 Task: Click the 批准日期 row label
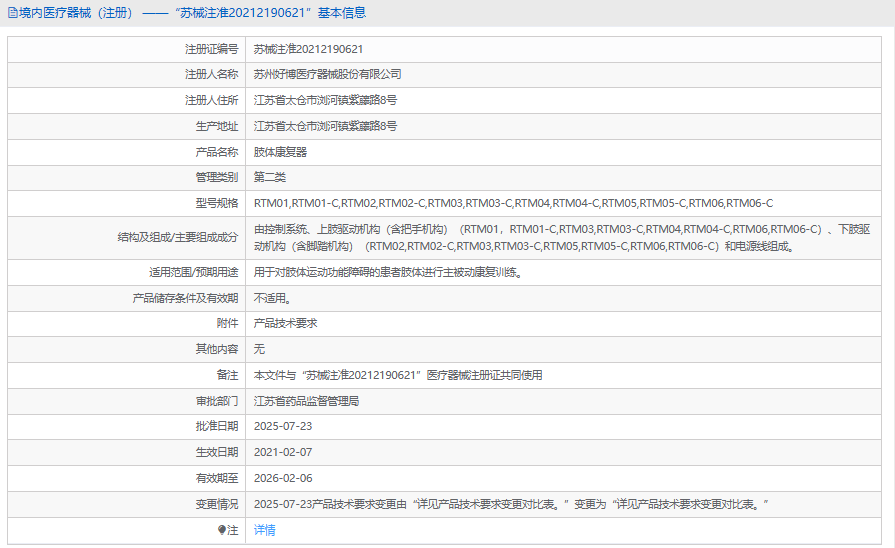pyautogui.click(x=217, y=426)
